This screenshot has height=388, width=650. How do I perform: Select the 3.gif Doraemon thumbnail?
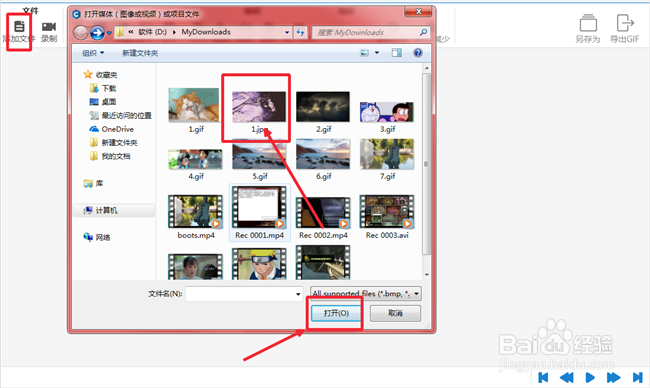click(x=387, y=112)
